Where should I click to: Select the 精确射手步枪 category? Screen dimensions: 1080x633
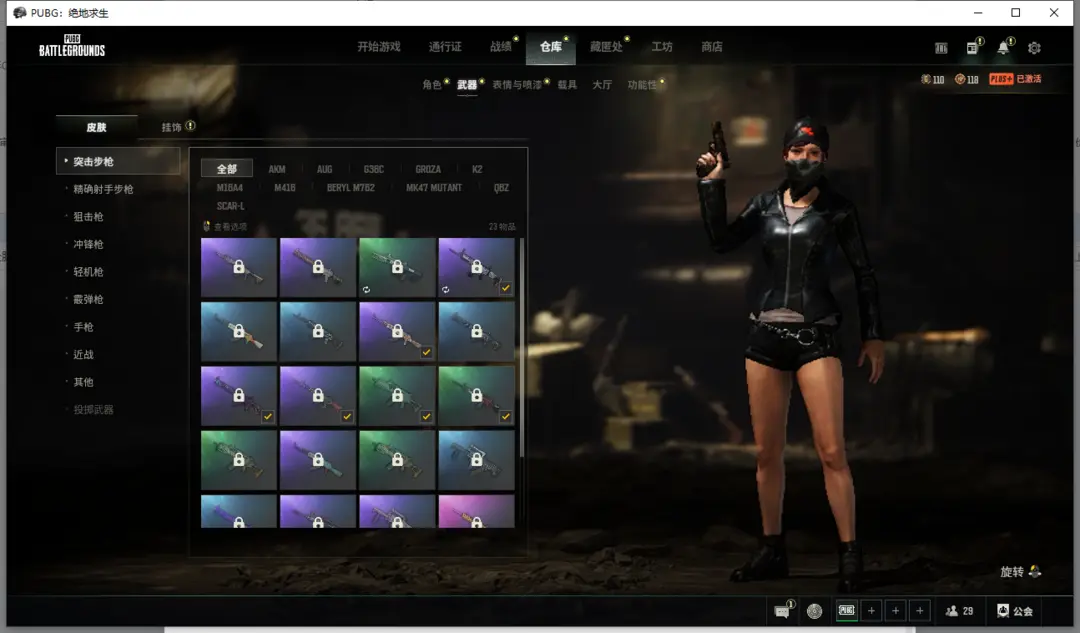(103, 189)
